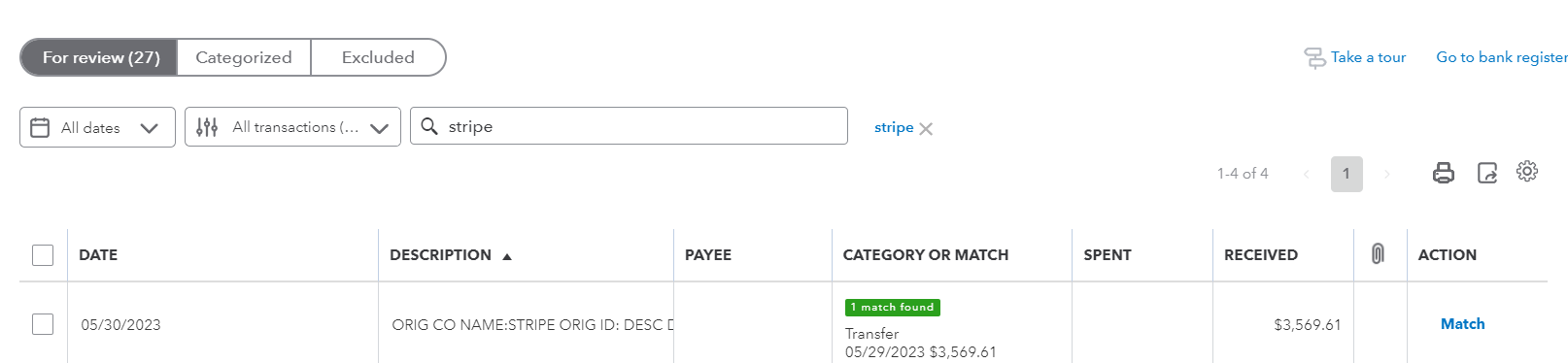This screenshot has width=1568, height=363.
Task: Click the calendar icon in dates filter
Action: click(40, 127)
